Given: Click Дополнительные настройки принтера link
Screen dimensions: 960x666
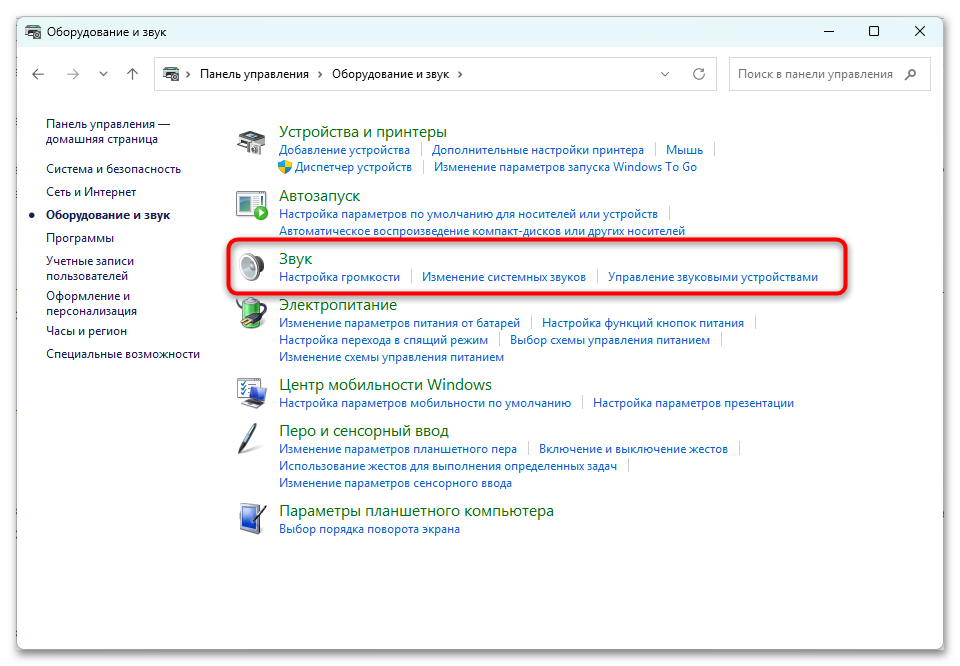Looking at the screenshot, I should pos(538,150).
